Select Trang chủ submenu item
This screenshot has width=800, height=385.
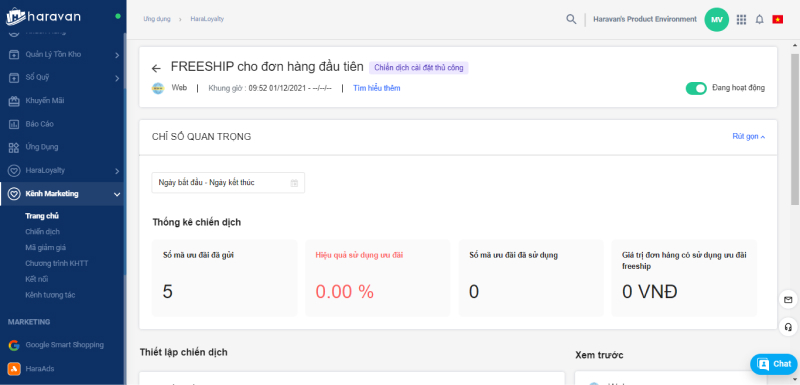[42, 216]
